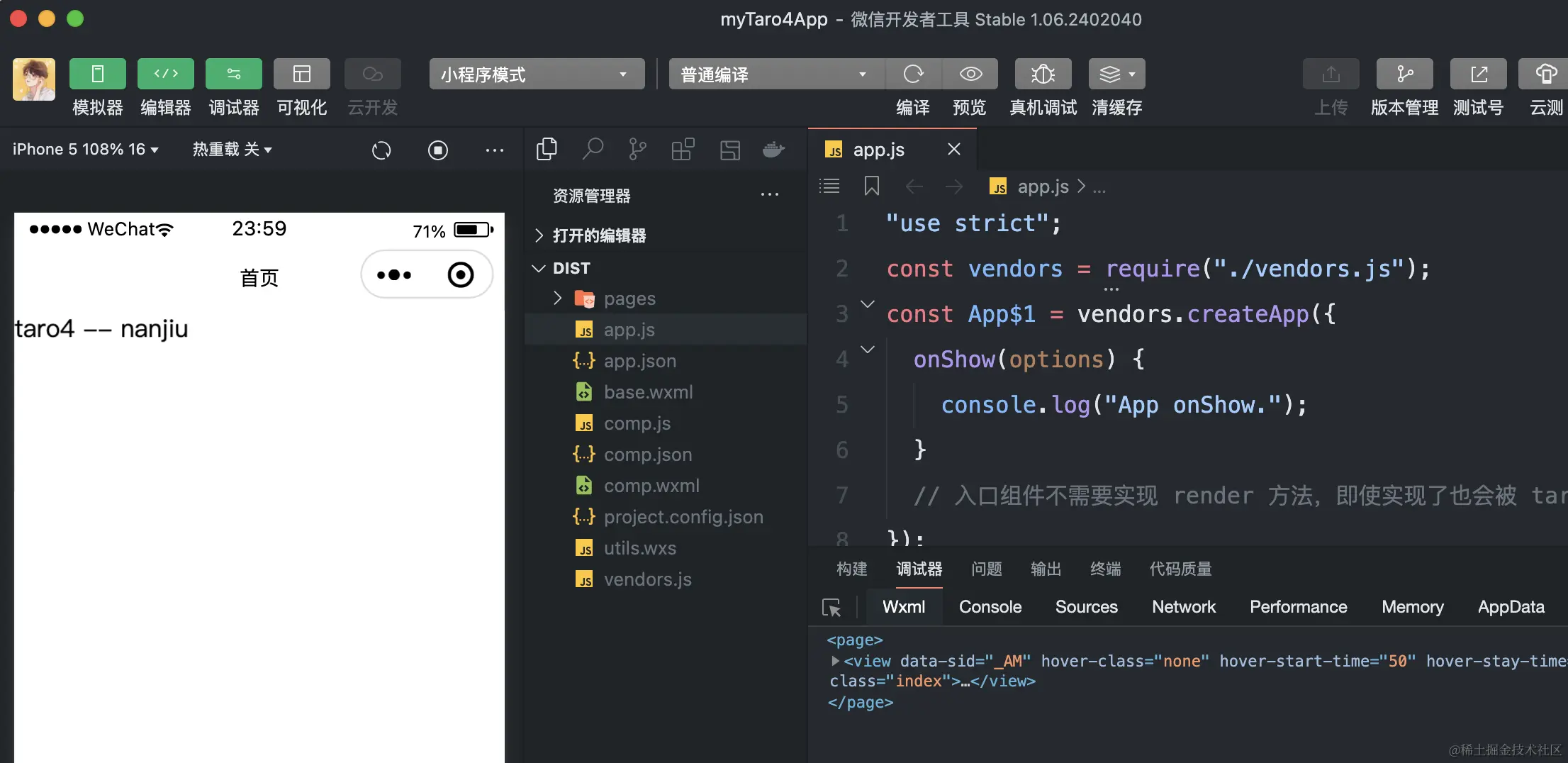Click the compile refresh icon
Screen dimensions: 1568x763
(x=914, y=74)
